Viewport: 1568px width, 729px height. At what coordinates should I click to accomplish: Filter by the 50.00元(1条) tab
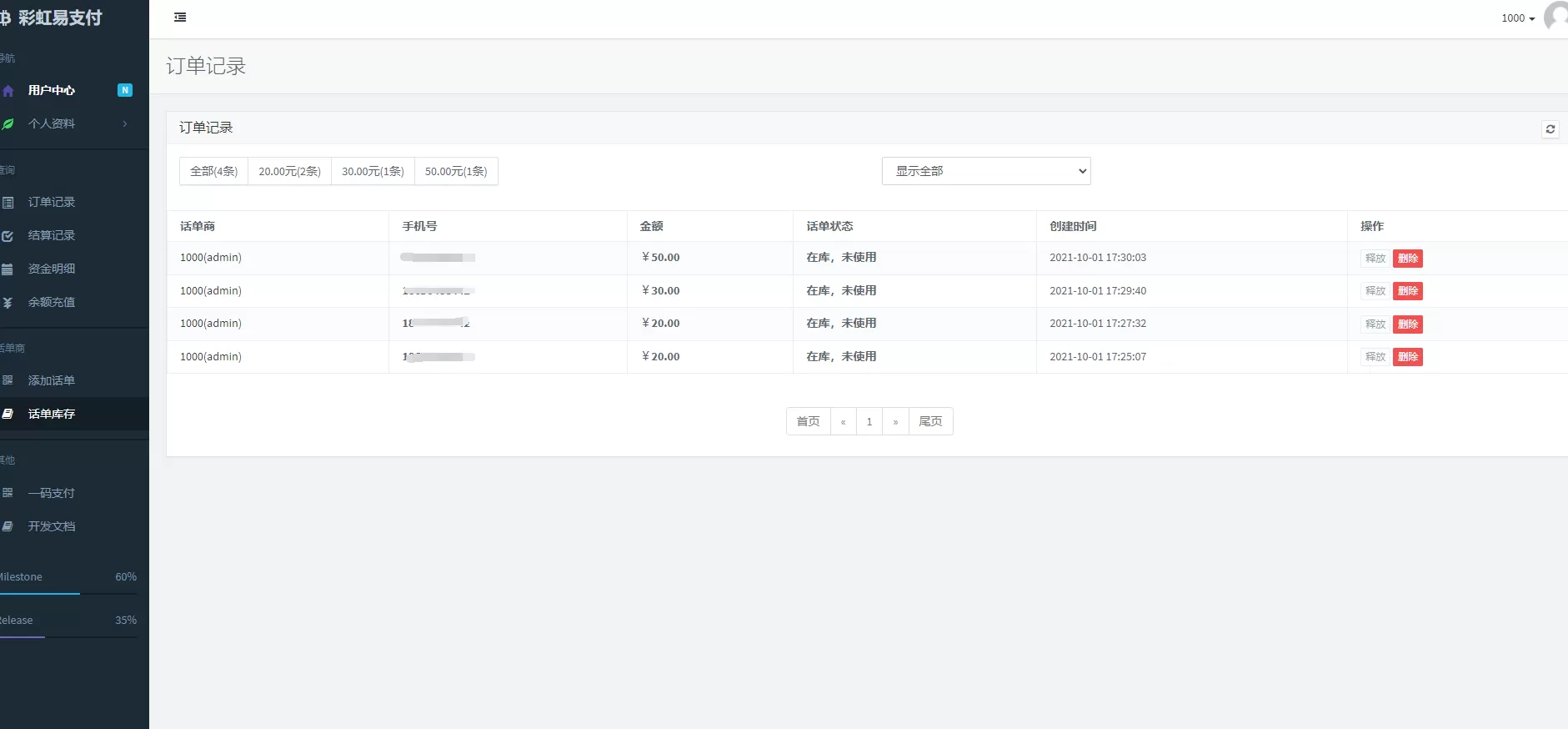point(456,171)
